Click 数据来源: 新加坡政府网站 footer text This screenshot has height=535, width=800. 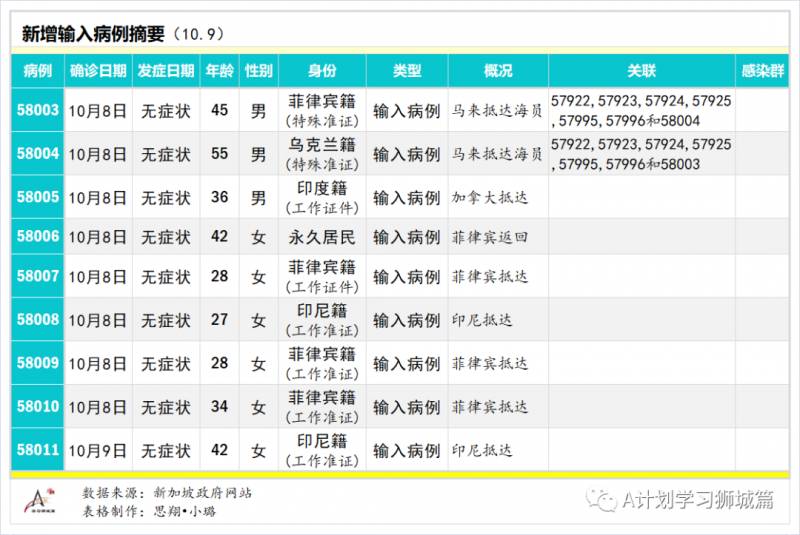click(167, 493)
